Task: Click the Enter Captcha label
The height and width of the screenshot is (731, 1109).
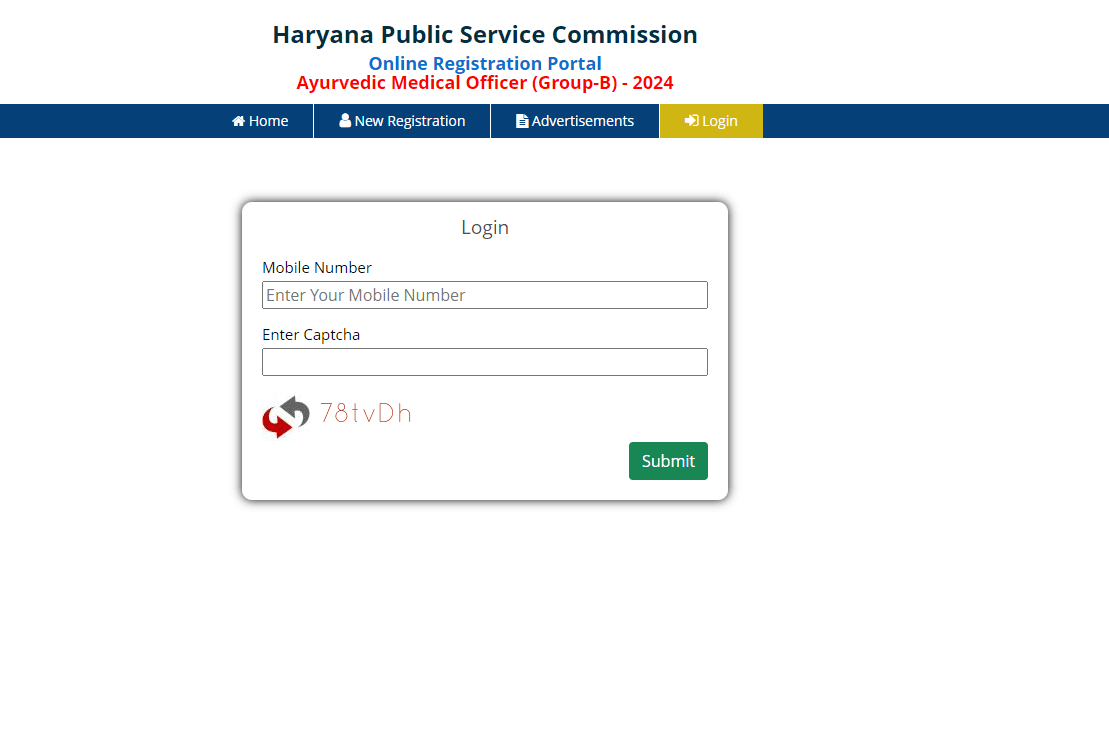Action: tap(311, 335)
